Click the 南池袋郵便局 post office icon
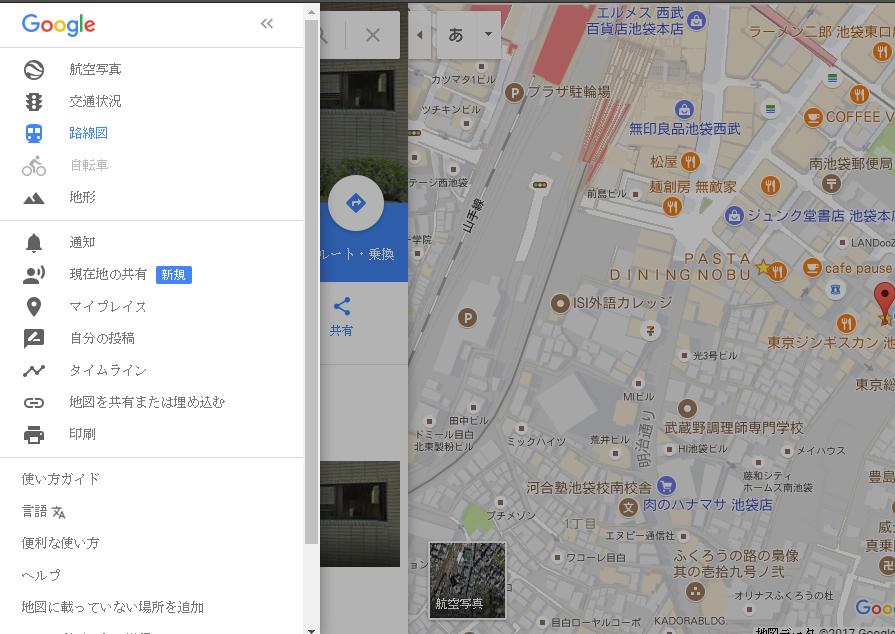Image resolution: width=895 pixels, height=634 pixels. tap(831, 183)
